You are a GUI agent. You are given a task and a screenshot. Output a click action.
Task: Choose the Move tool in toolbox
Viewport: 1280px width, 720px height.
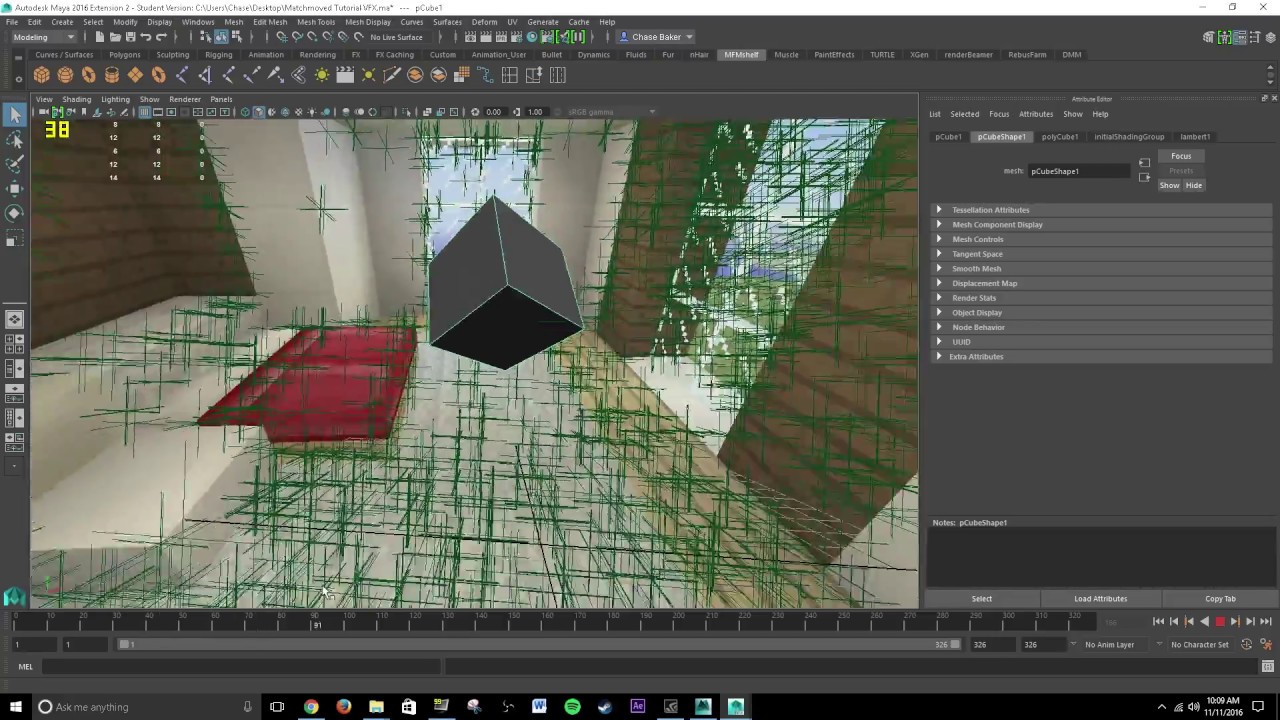(14, 188)
